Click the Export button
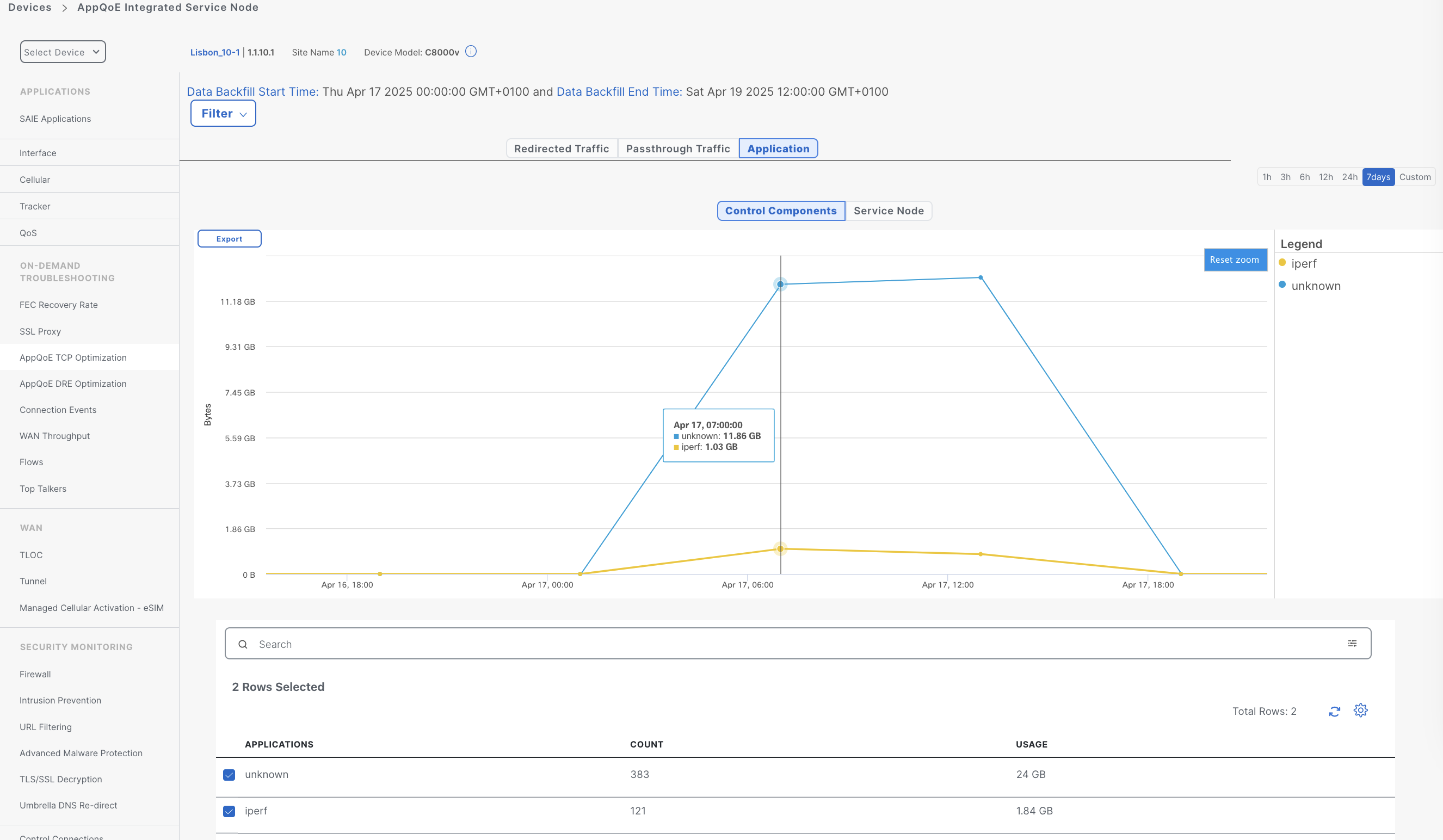Viewport: 1443px width, 840px height. tap(229, 239)
